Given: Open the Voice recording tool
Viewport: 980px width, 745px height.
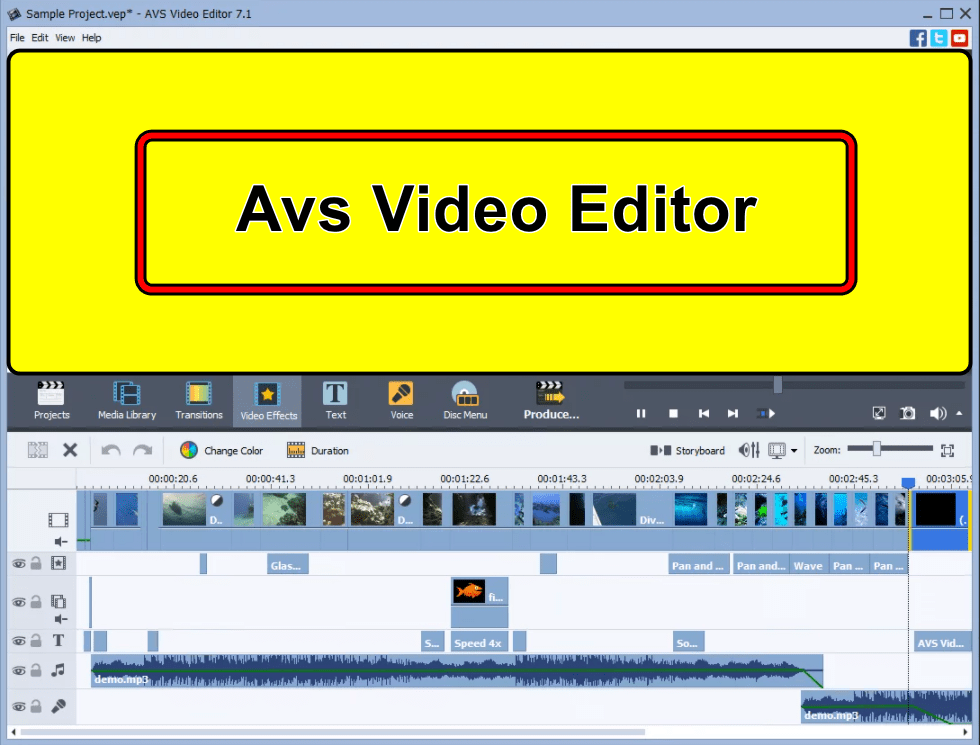Looking at the screenshot, I should coord(401,400).
